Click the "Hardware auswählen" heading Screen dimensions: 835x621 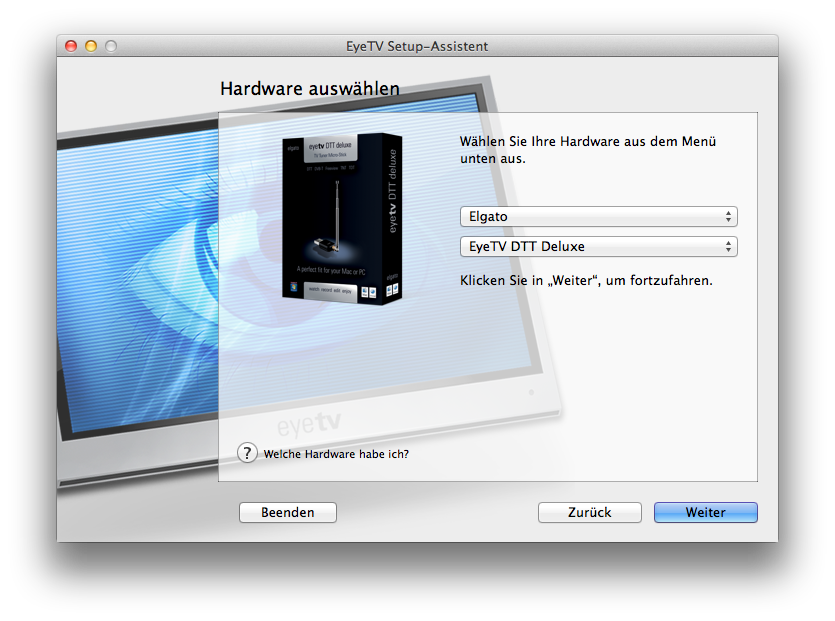point(310,88)
